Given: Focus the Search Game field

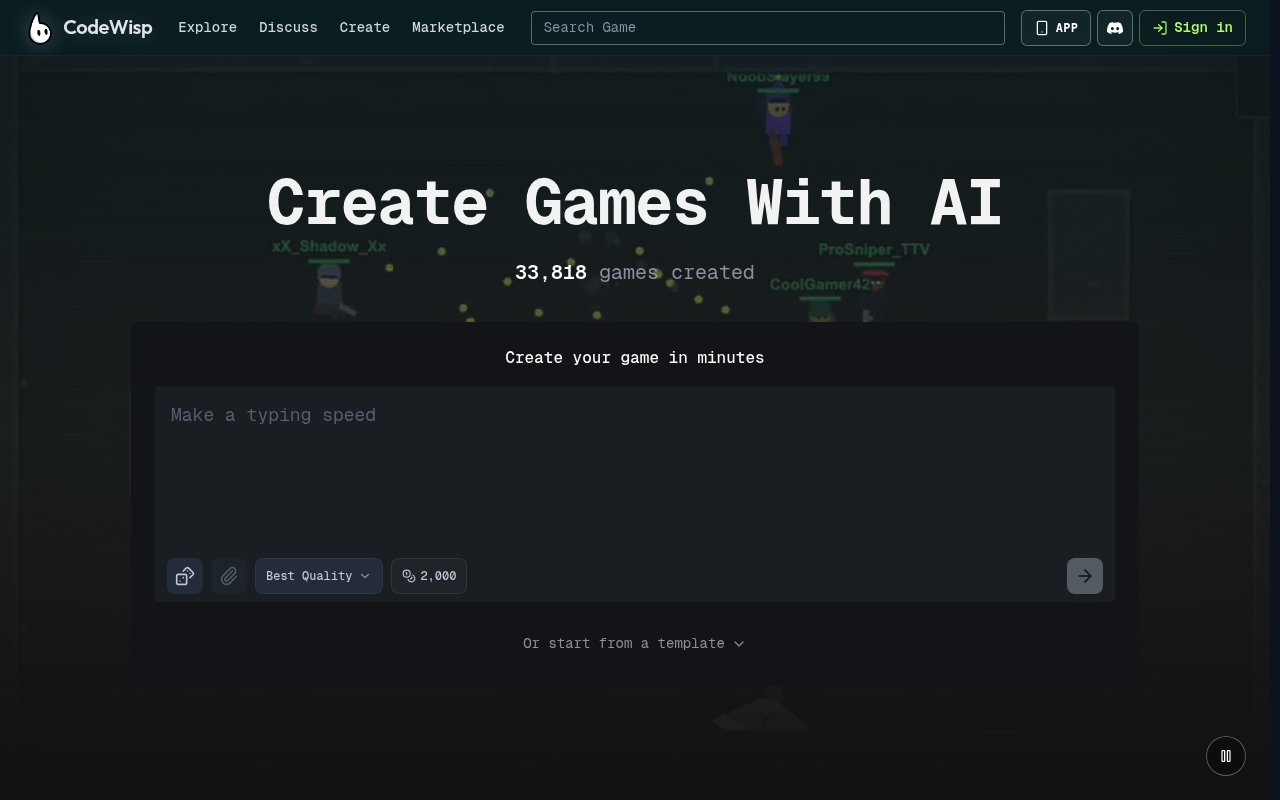Looking at the screenshot, I should point(767,28).
